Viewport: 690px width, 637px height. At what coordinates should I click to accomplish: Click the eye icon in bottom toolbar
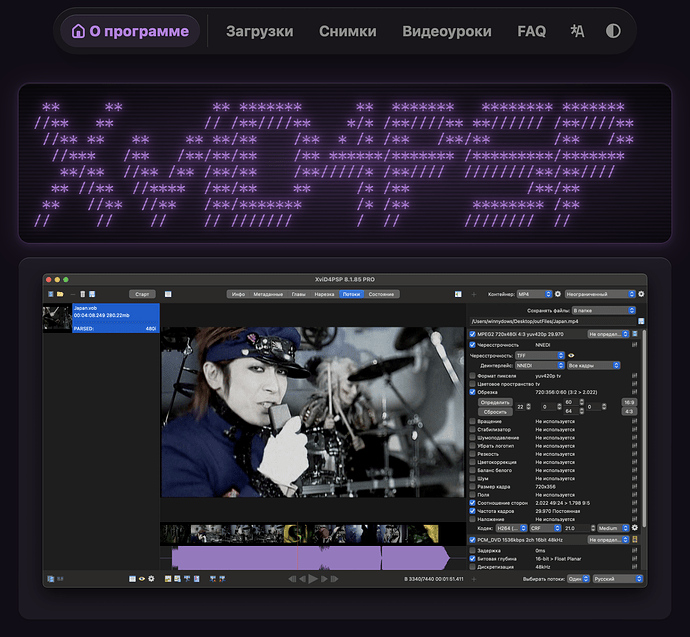142,579
